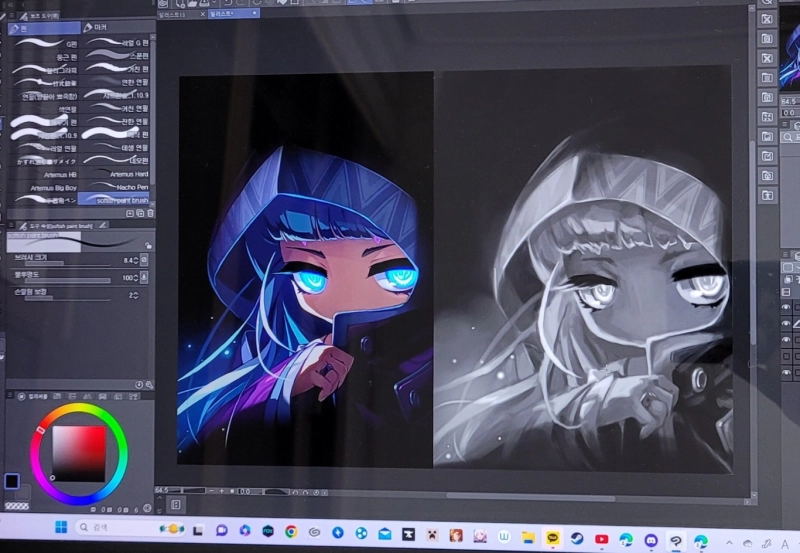The image size is (800, 553).
Task: Pick the Artemus HB brush
Action: (x=42, y=174)
